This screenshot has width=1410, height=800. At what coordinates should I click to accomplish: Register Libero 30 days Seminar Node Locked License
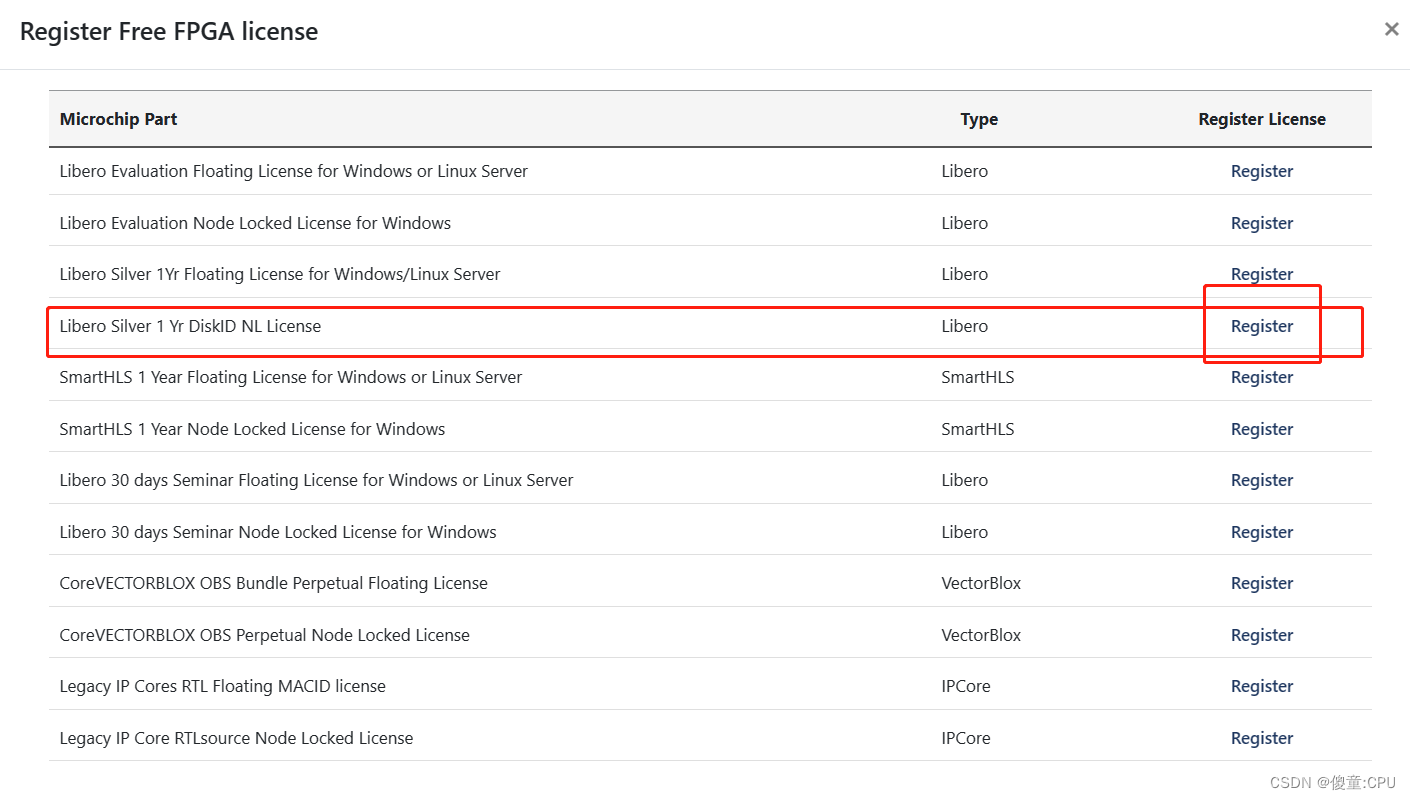pyautogui.click(x=1262, y=532)
